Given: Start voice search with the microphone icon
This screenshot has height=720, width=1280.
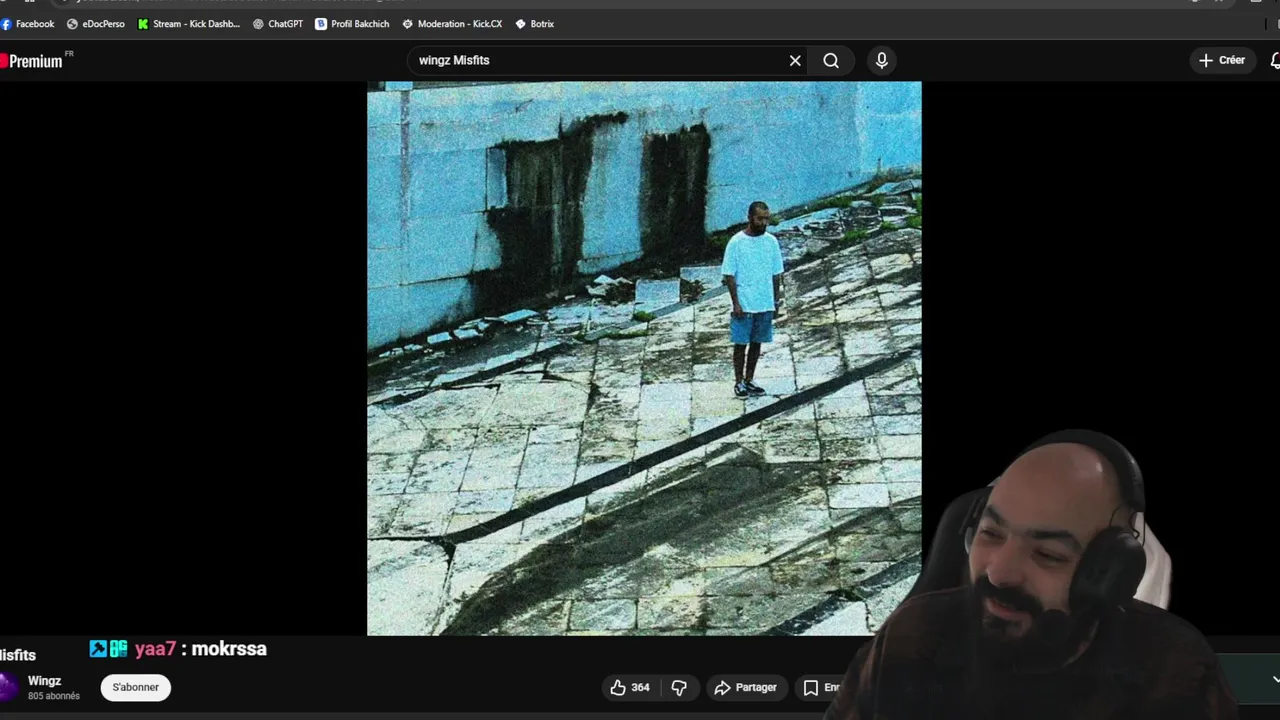Looking at the screenshot, I should click(x=881, y=61).
